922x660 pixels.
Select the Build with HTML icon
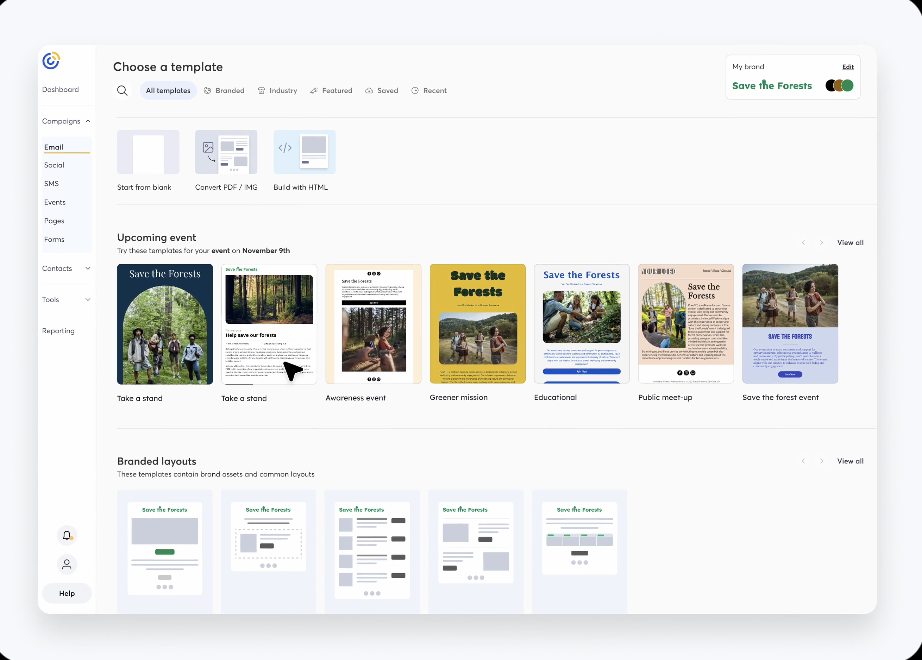(304, 153)
